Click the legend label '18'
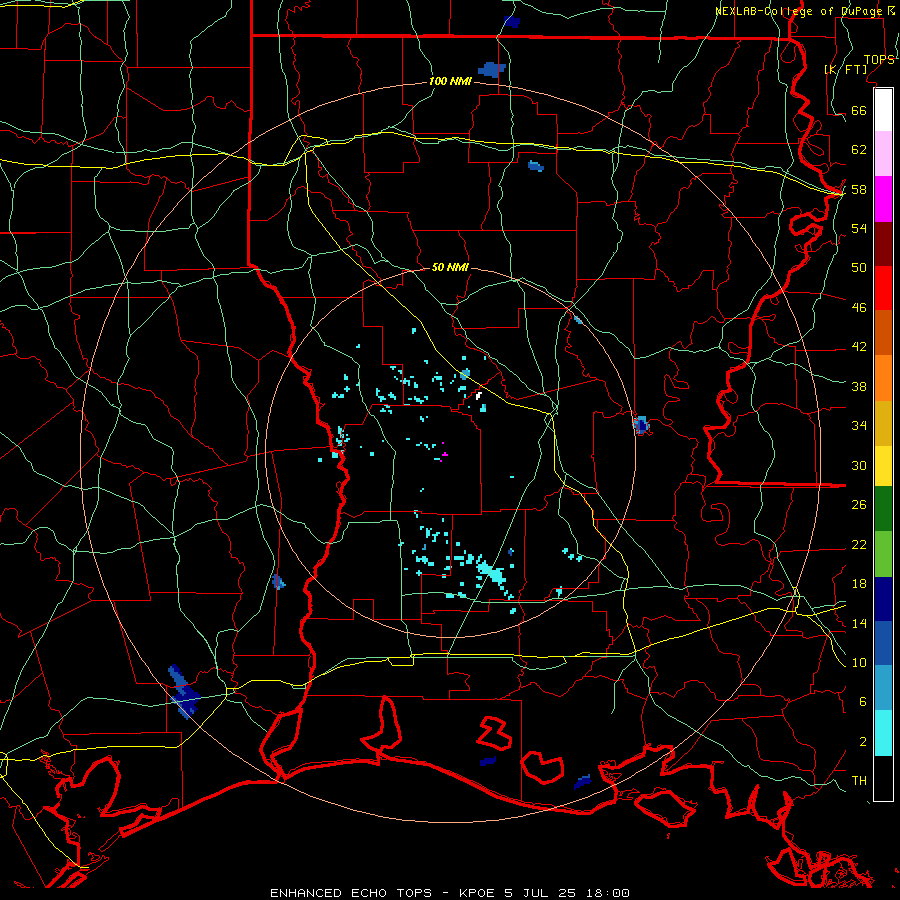The width and height of the screenshot is (900, 900). [x=859, y=584]
